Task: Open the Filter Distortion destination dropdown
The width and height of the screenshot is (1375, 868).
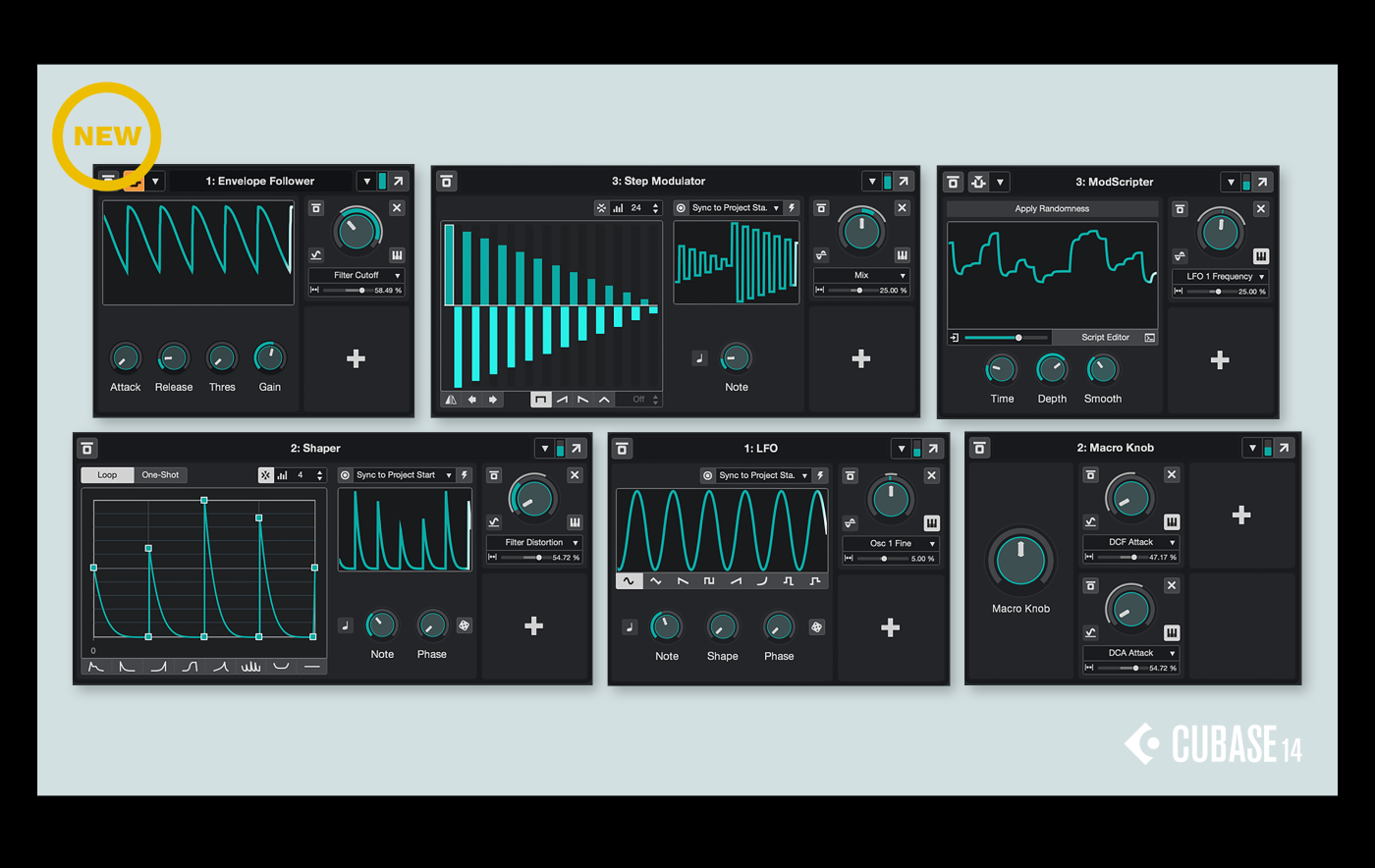Action: (534, 543)
